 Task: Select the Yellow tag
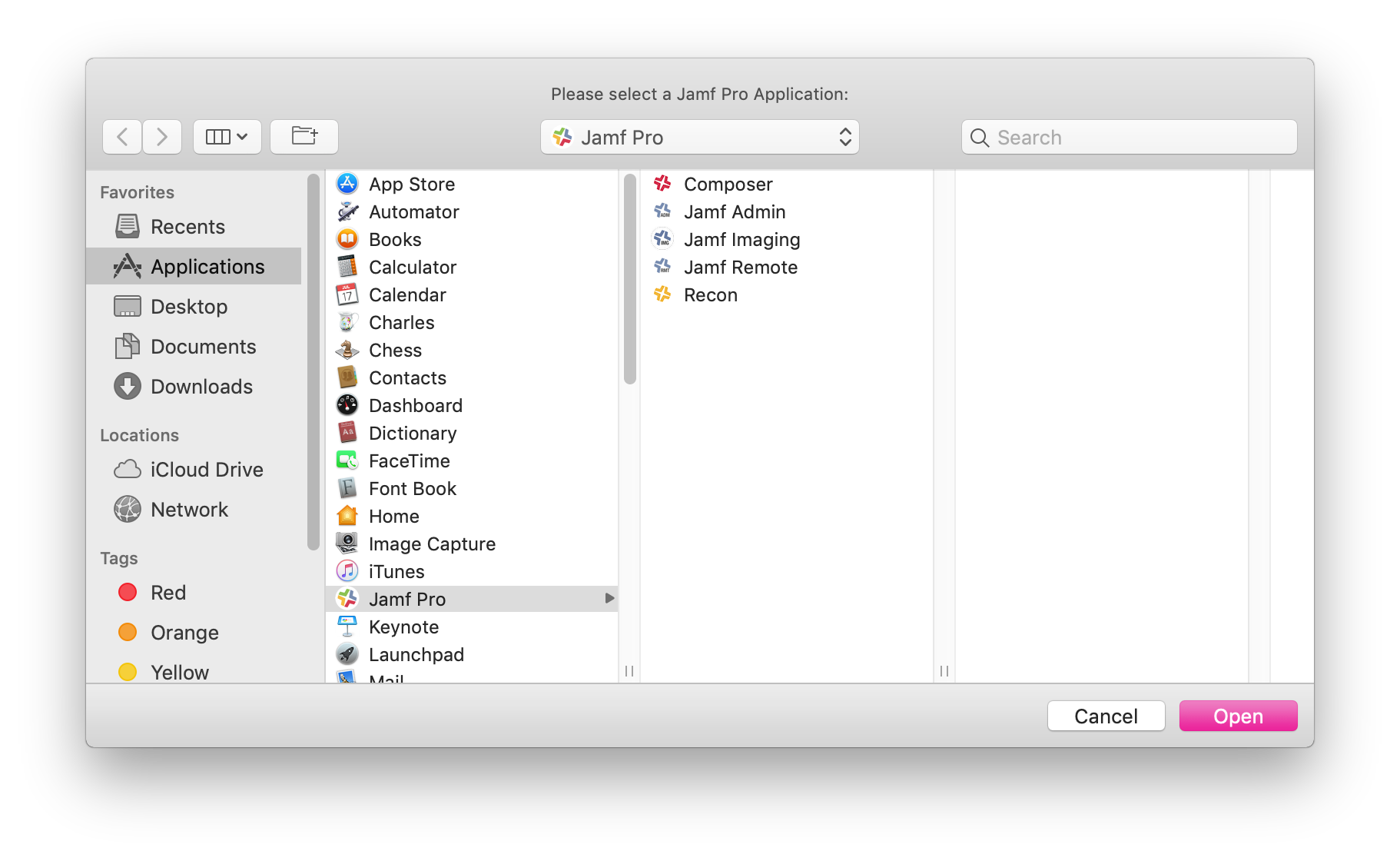coord(194,671)
